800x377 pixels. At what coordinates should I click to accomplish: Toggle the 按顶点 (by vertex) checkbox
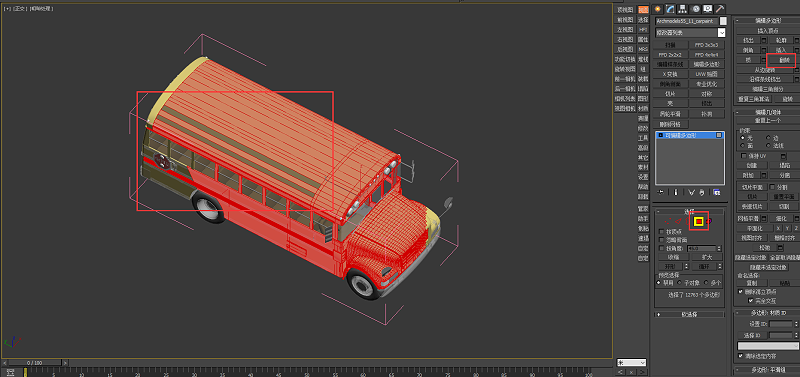(662, 232)
